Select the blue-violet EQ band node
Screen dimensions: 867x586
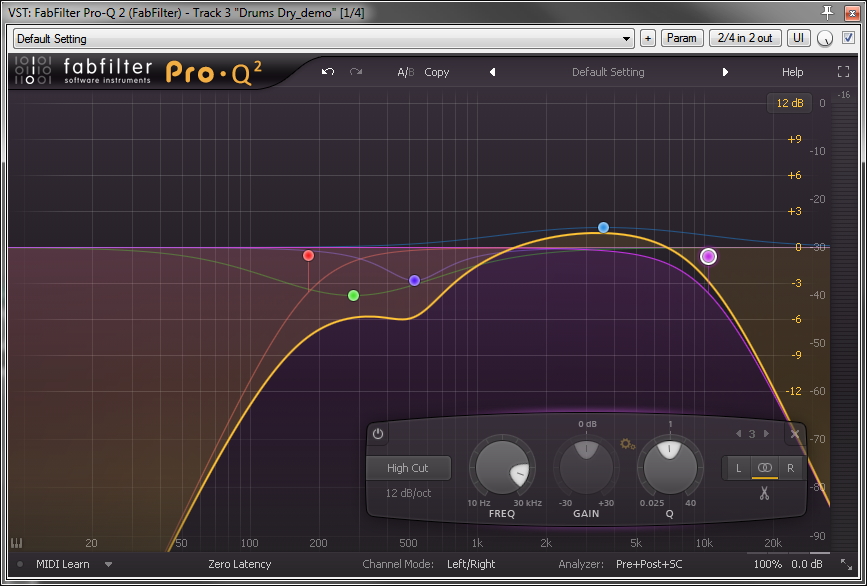pos(415,280)
